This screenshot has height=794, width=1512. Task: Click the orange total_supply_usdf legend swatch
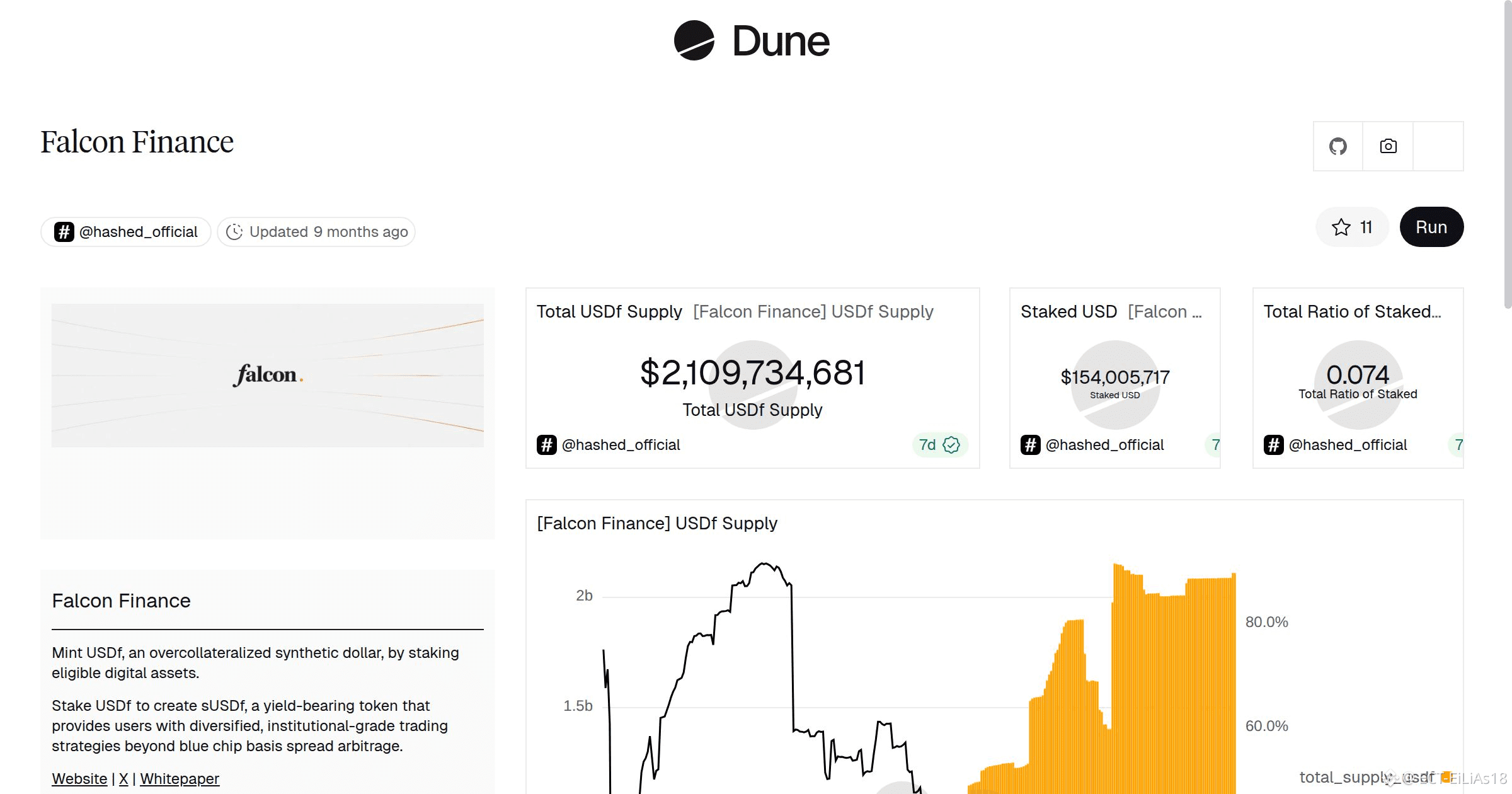tap(1446, 776)
